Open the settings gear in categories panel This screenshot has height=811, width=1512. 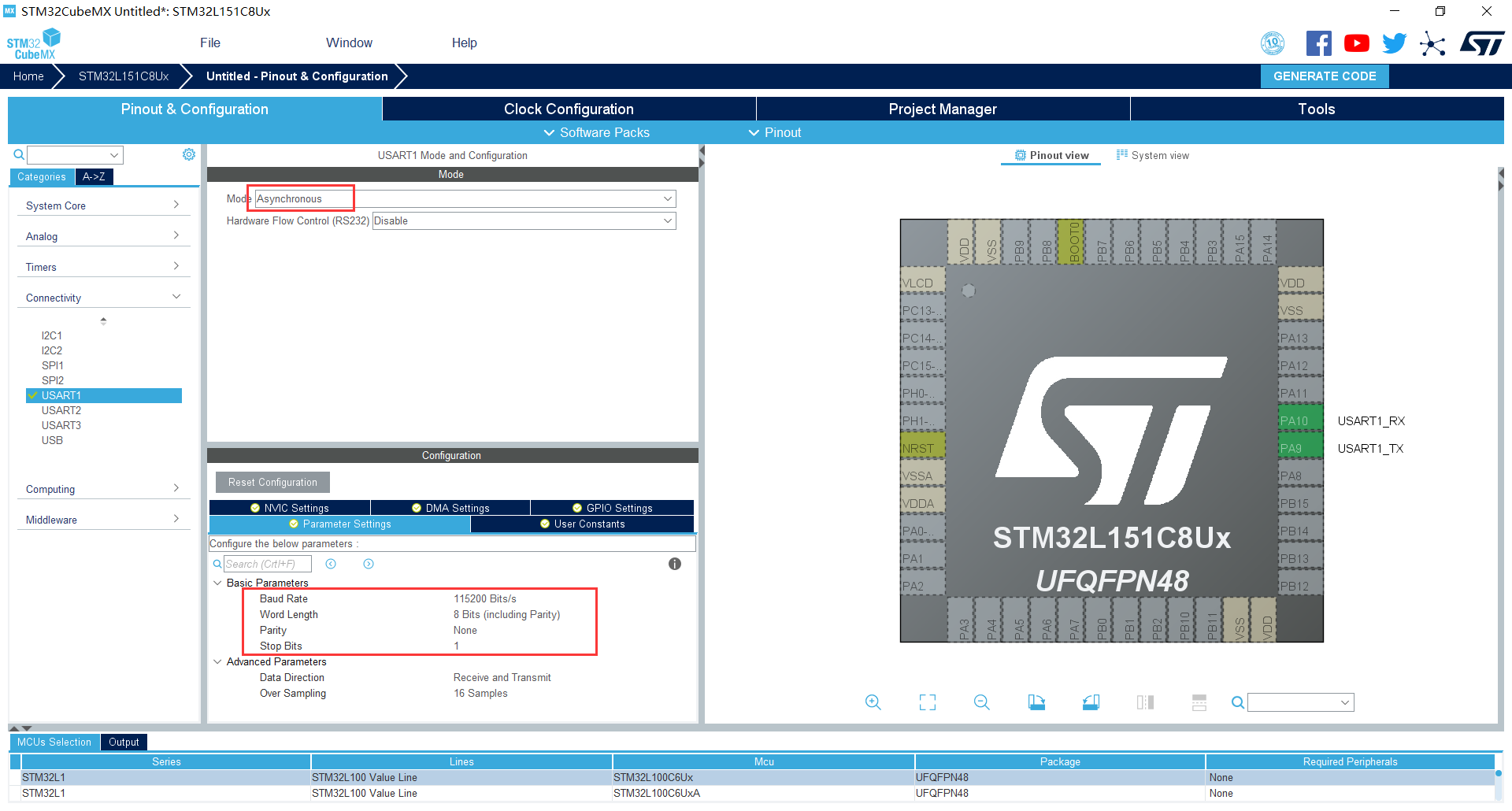pos(189,154)
